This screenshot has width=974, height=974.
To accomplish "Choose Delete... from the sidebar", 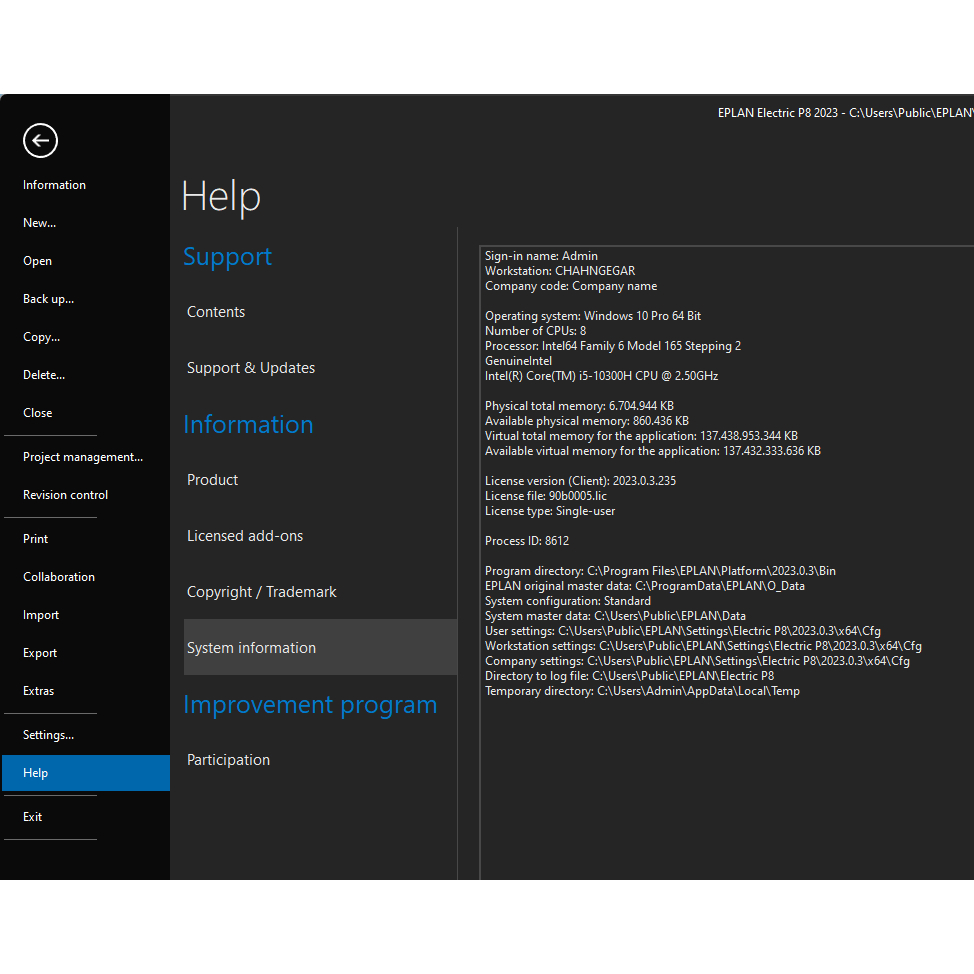I will click(44, 375).
